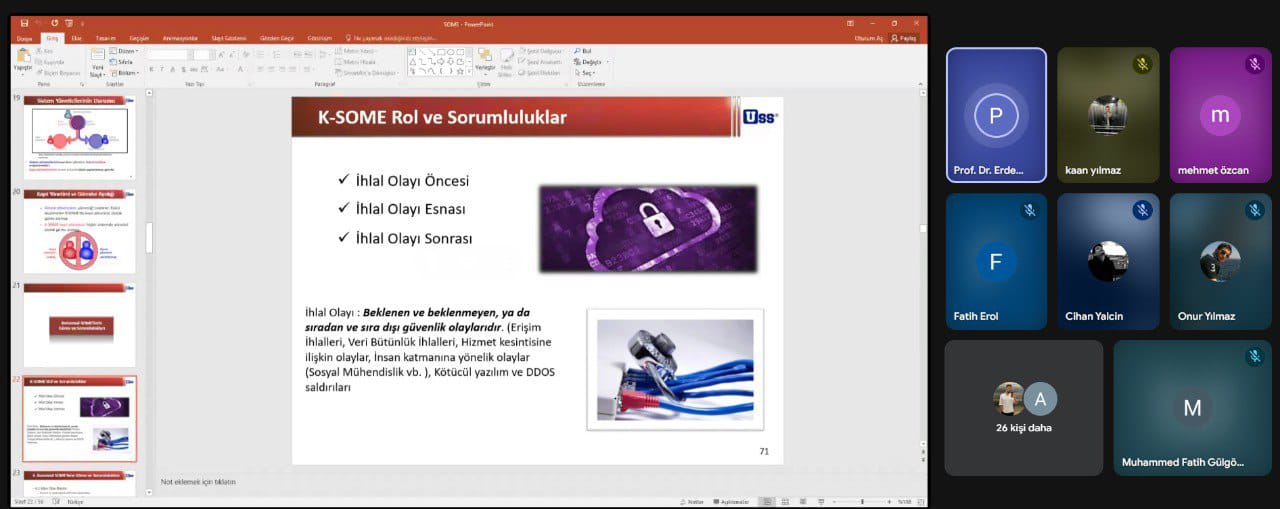Screen dimensions: 1280x509
Task: Click bullet text 'İhlal Olayı Öncesi'
Action: click(412, 181)
